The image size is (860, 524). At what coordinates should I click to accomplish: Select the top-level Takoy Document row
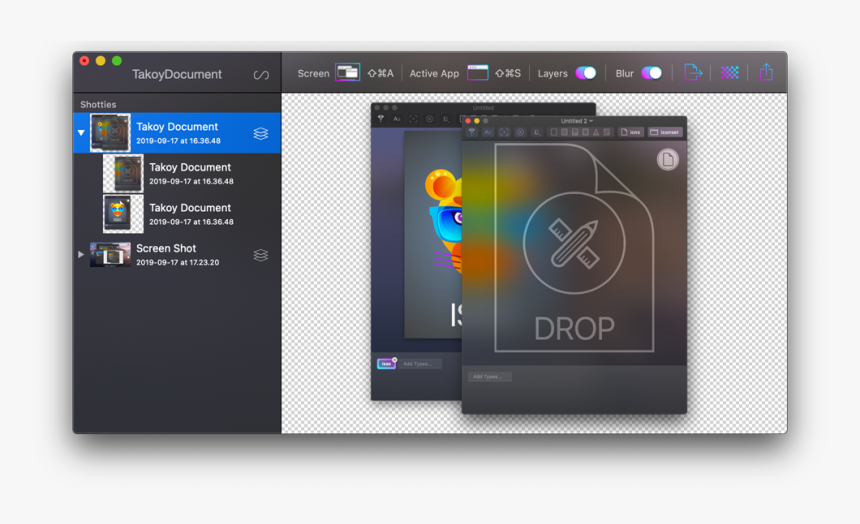tap(177, 133)
